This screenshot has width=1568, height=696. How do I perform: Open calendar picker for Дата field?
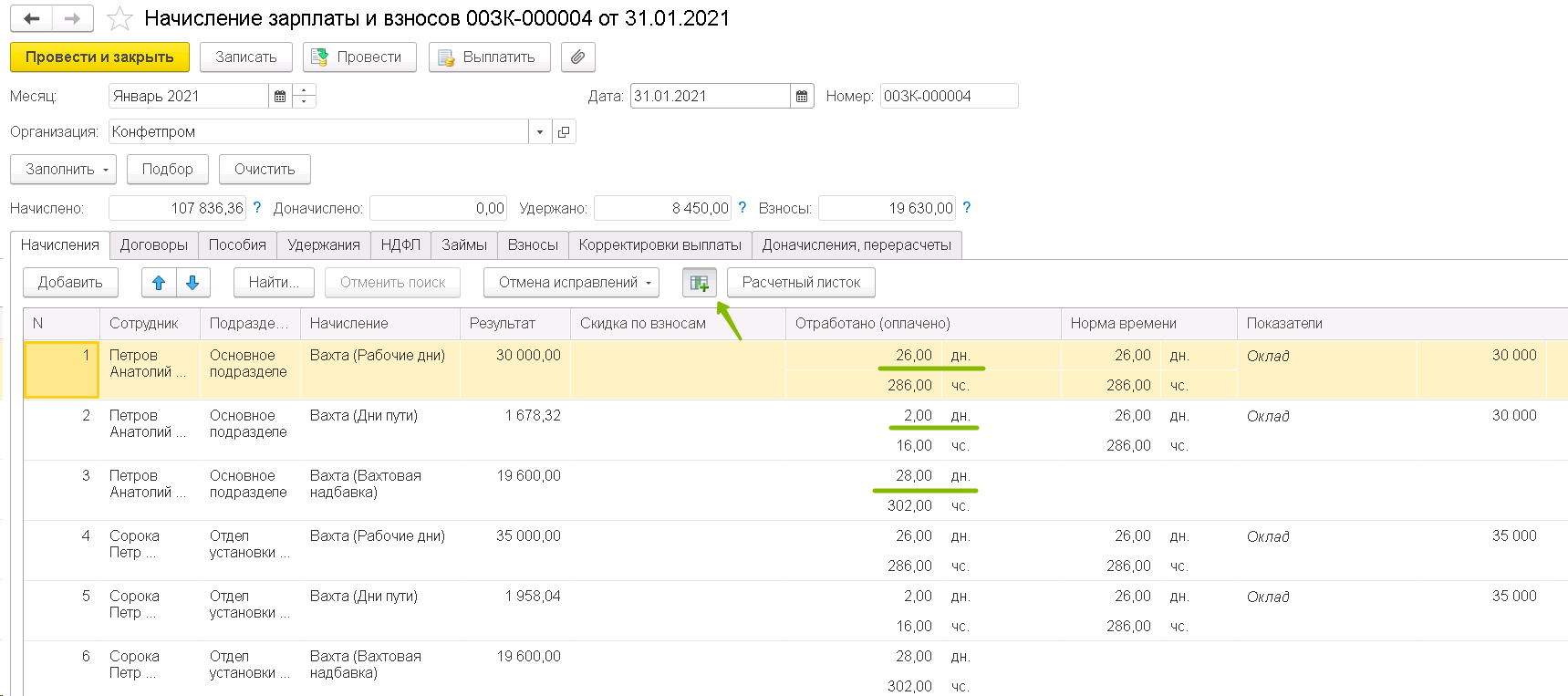[x=802, y=96]
